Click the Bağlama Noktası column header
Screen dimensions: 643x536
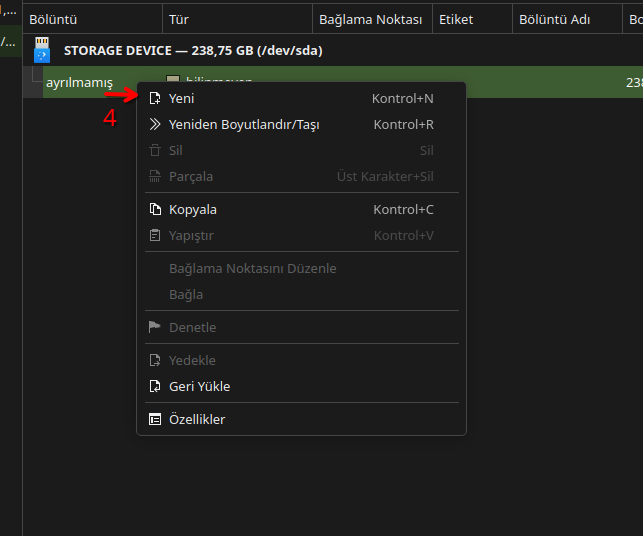coord(370,19)
